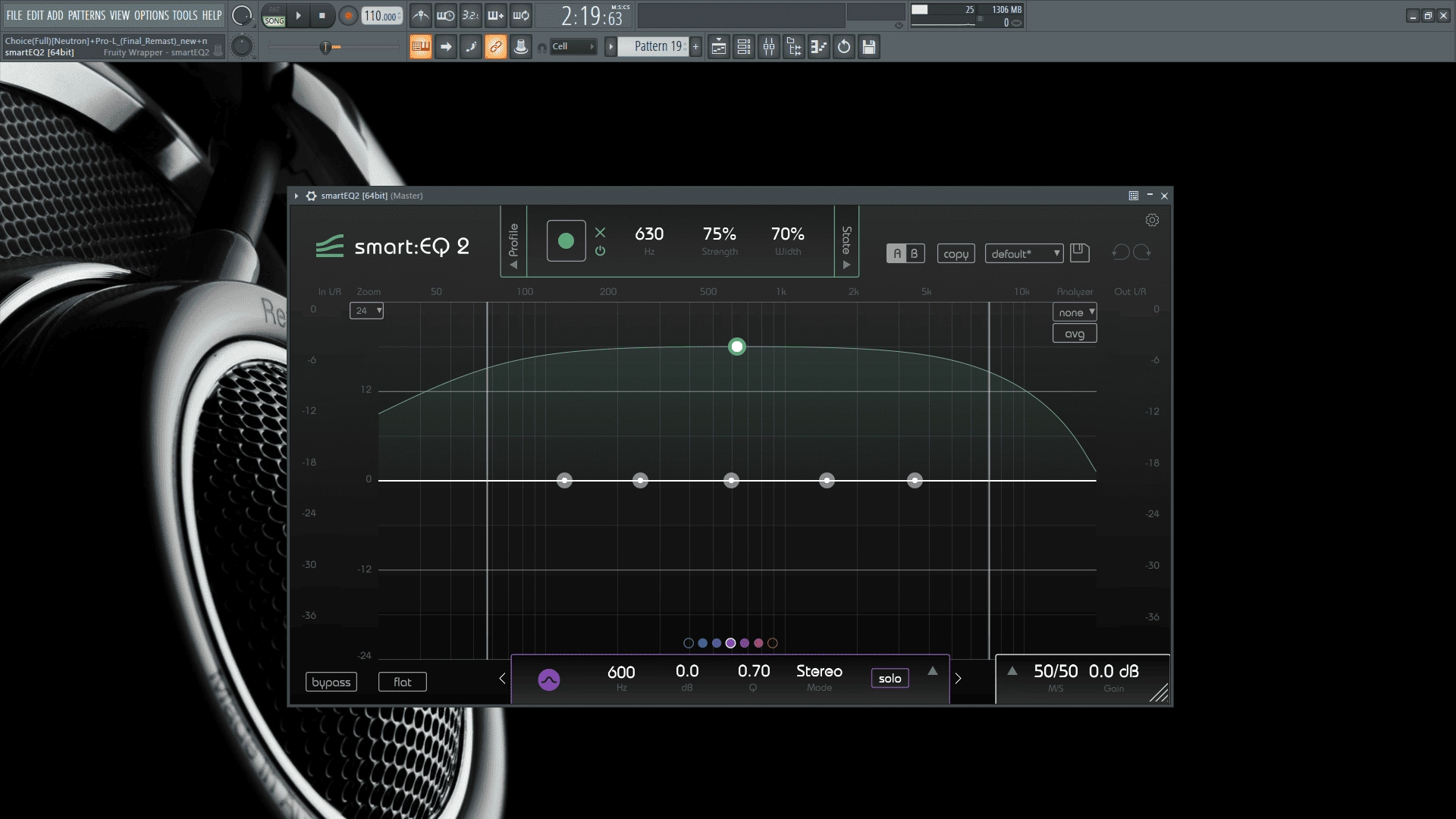Click the copy button

tap(955, 254)
